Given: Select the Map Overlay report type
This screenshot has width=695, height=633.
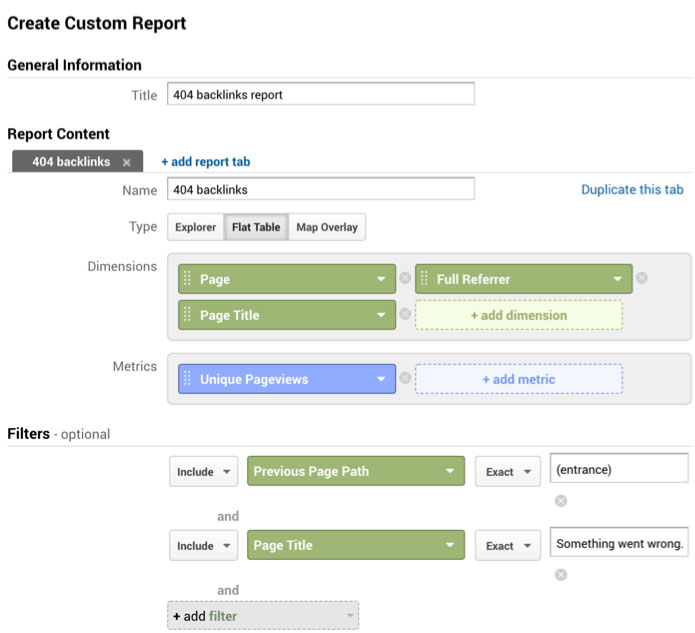Looking at the screenshot, I should coord(328,227).
